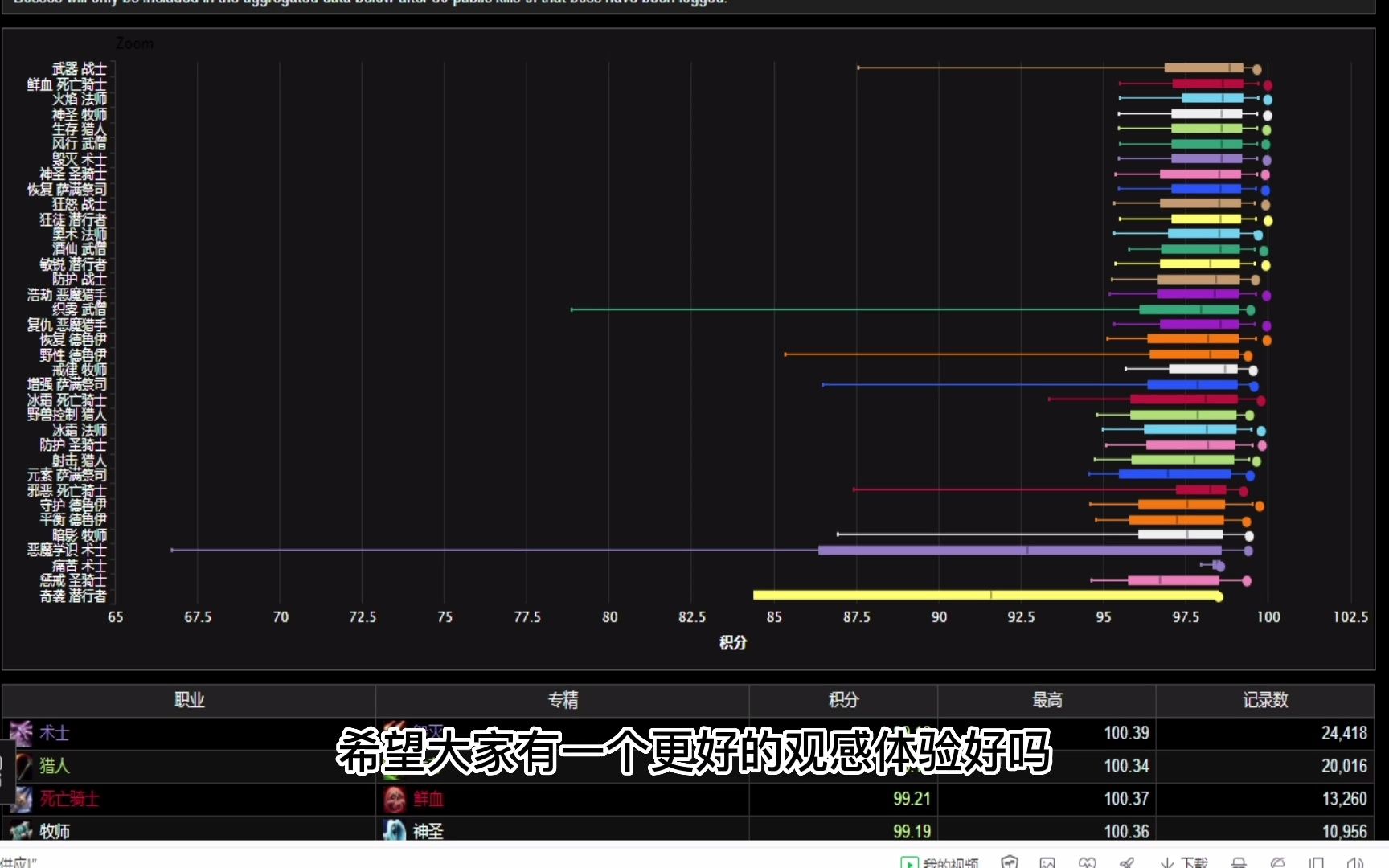Click the mini-player window icon
The height and width of the screenshot is (868, 1389).
pyautogui.click(x=1317, y=862)
